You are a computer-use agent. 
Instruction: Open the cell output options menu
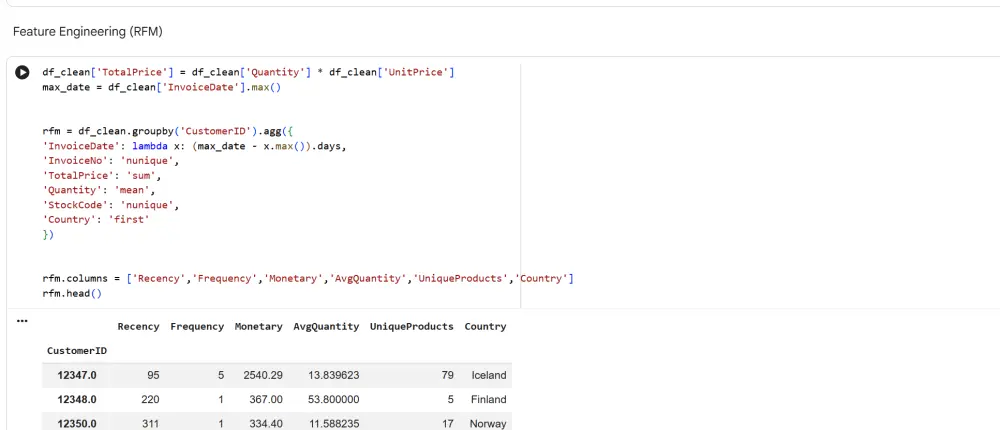[22, 321]
